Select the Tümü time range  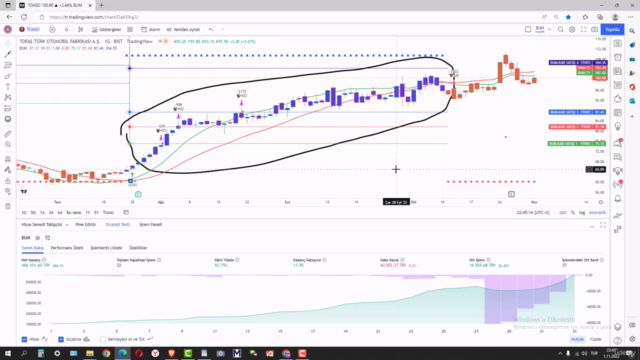[108, 213]
